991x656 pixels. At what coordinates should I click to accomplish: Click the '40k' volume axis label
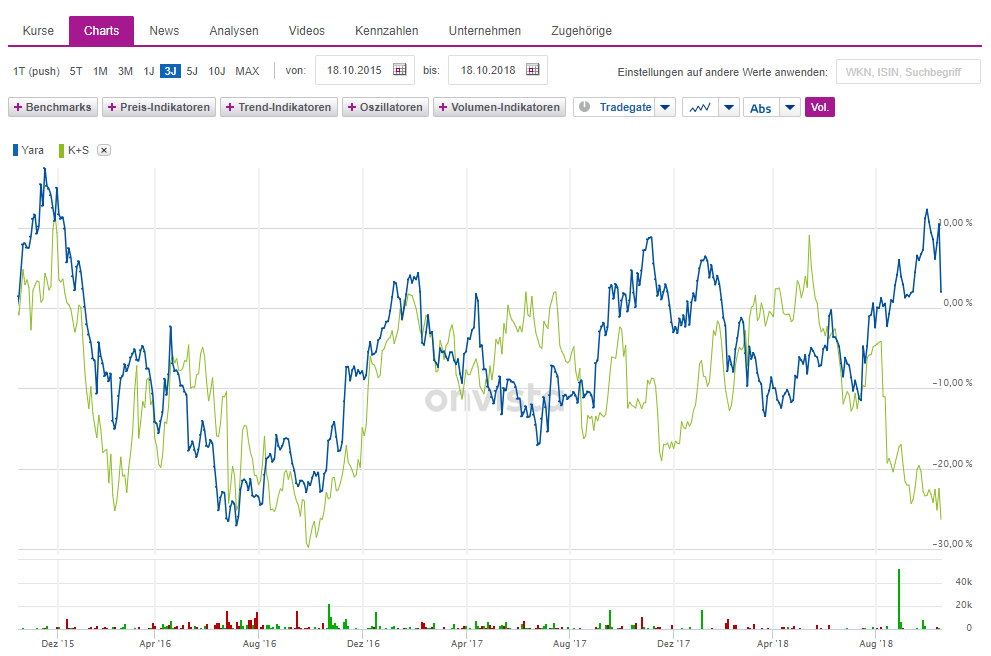click(x=964, y=581)
